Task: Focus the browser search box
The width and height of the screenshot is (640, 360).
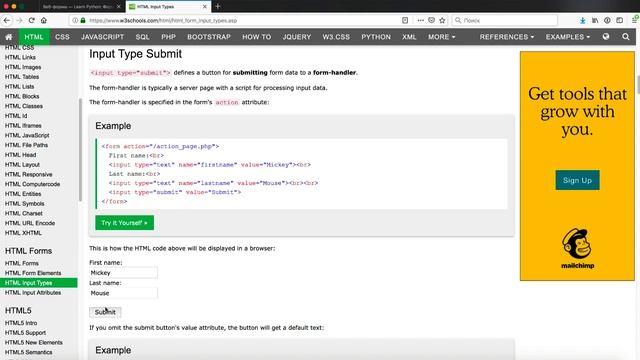Action: pyautogui.click(x=504, y=20)
